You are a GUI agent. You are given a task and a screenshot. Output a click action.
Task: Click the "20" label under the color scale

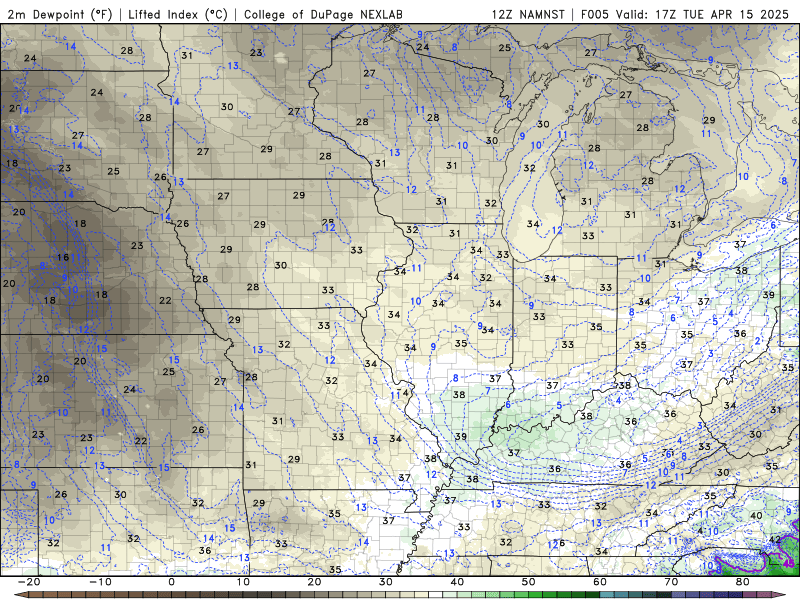click(314, 582)
